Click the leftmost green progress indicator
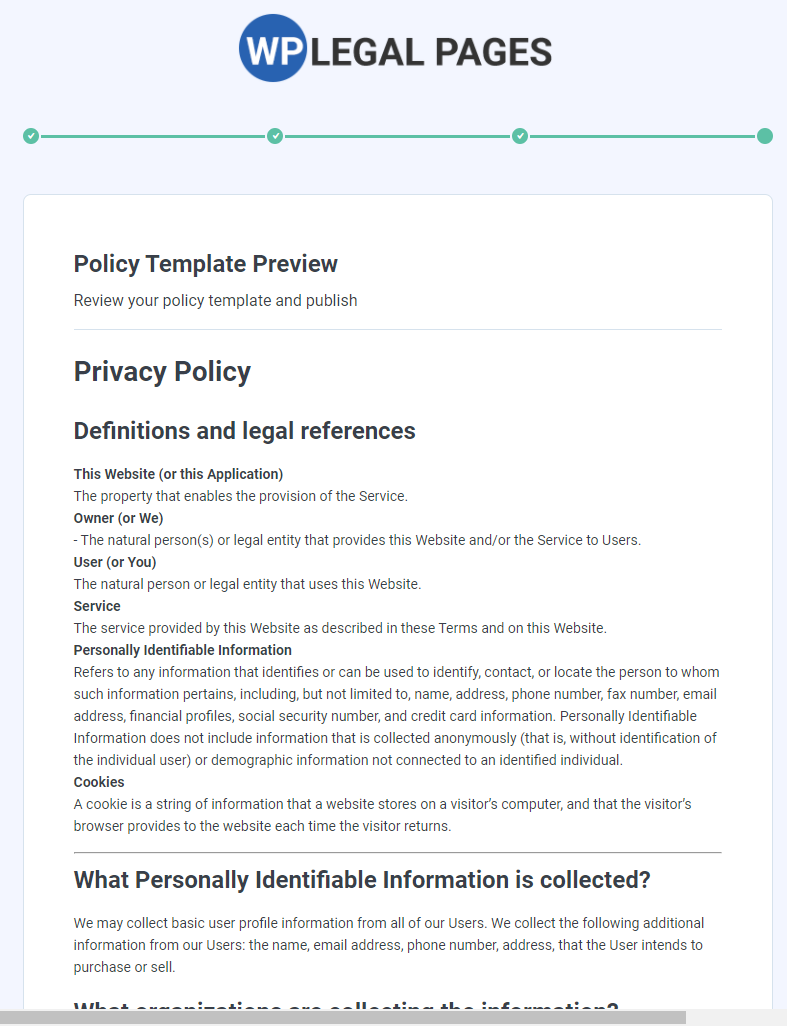This screenshot has width=787, height=1026. pyautogui.click(x=30, y=136)
